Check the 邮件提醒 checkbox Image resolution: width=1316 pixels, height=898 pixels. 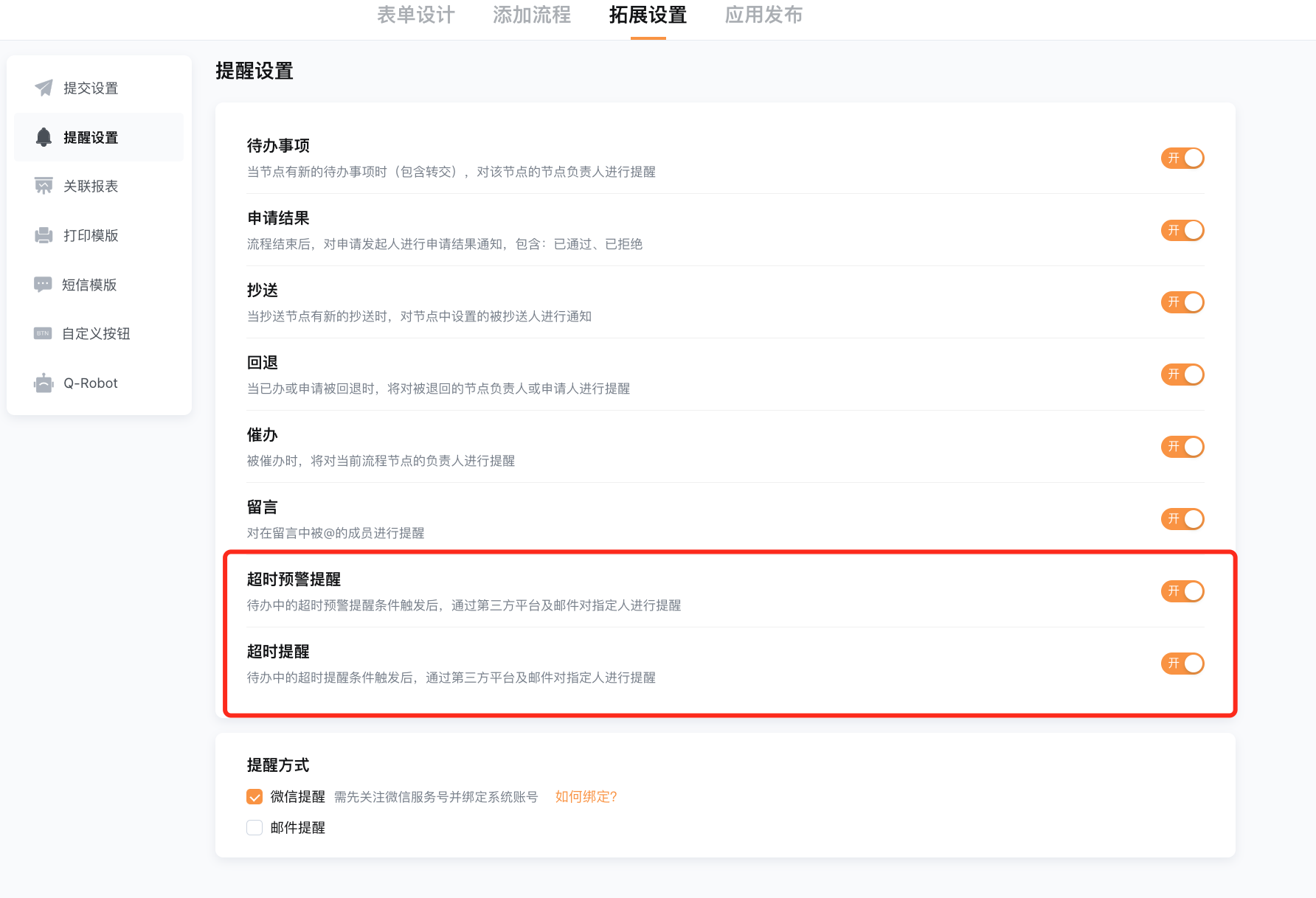coord(254,827)
